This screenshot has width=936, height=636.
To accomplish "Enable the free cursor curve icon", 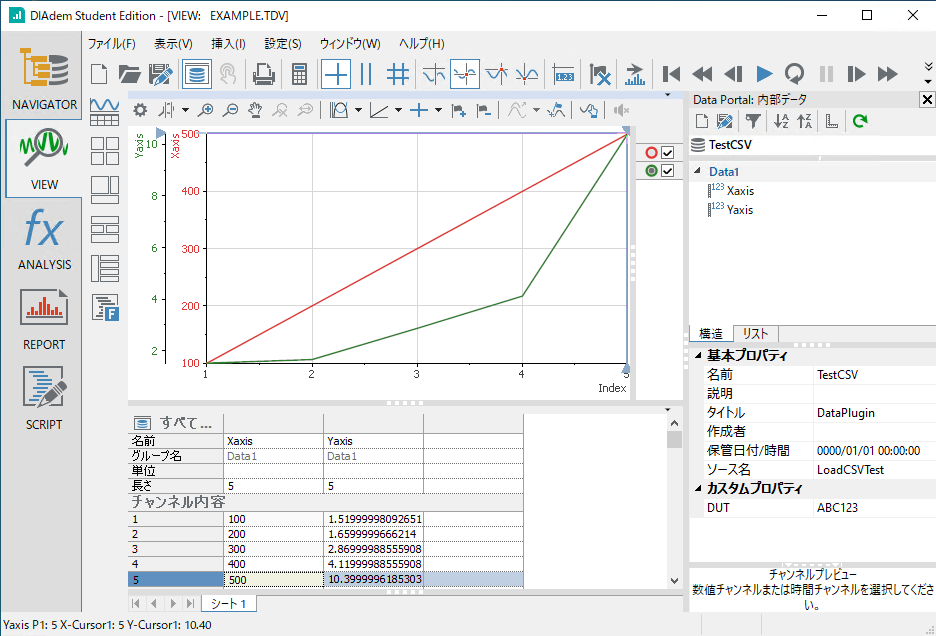I will pyautogui.click(x=434, y=74).
